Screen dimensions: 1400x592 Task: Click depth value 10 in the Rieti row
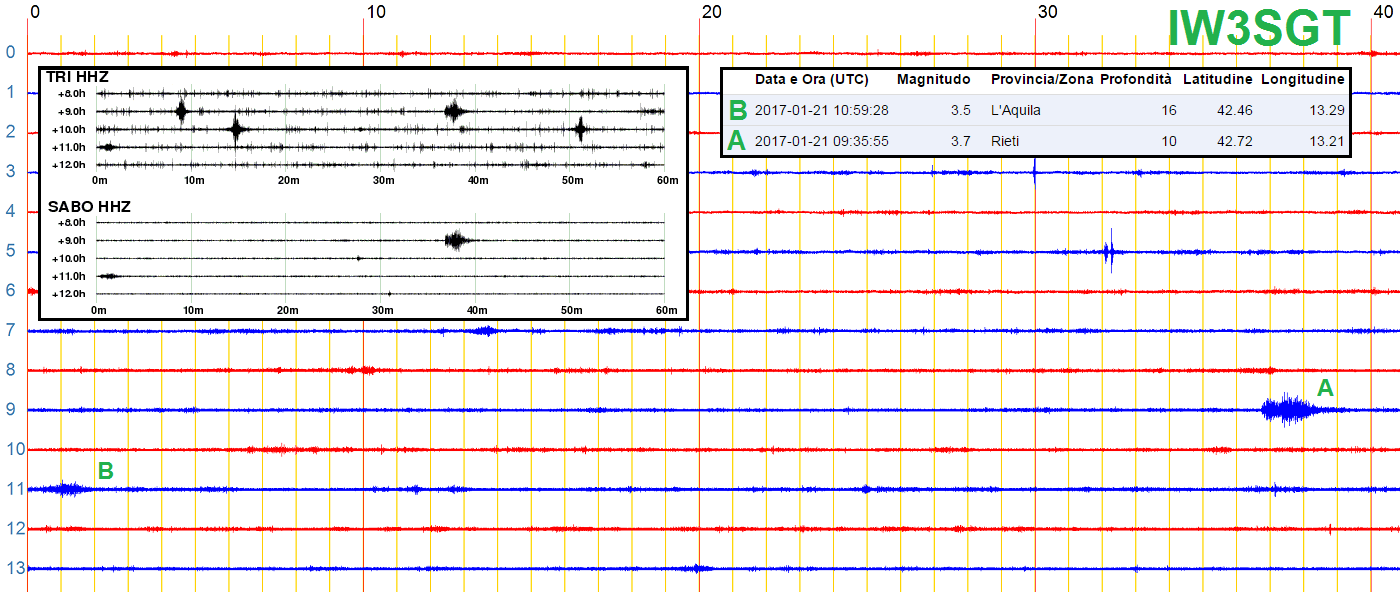(1169, 141)
